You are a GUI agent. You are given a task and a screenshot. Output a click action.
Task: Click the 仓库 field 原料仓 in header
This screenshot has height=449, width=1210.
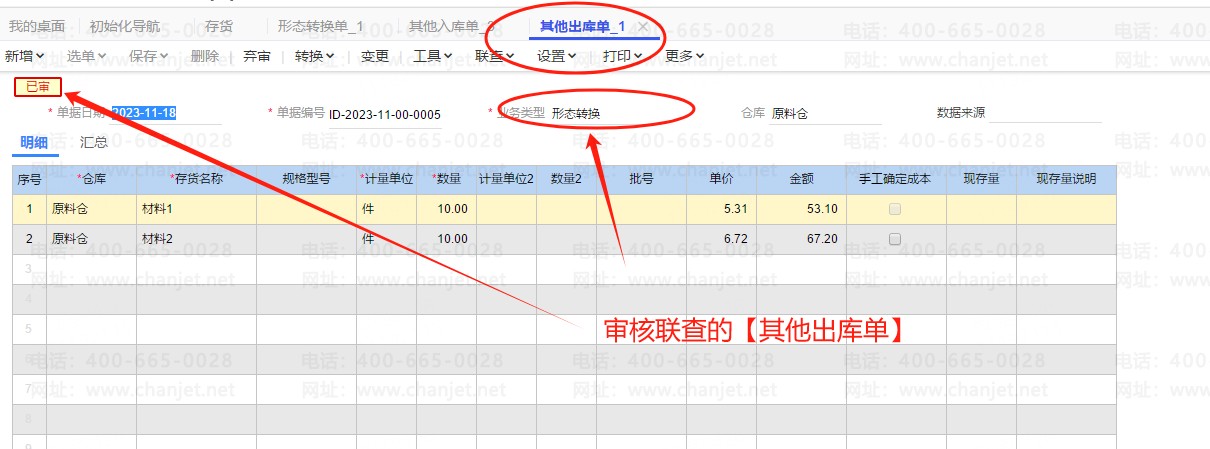(826, 113)
